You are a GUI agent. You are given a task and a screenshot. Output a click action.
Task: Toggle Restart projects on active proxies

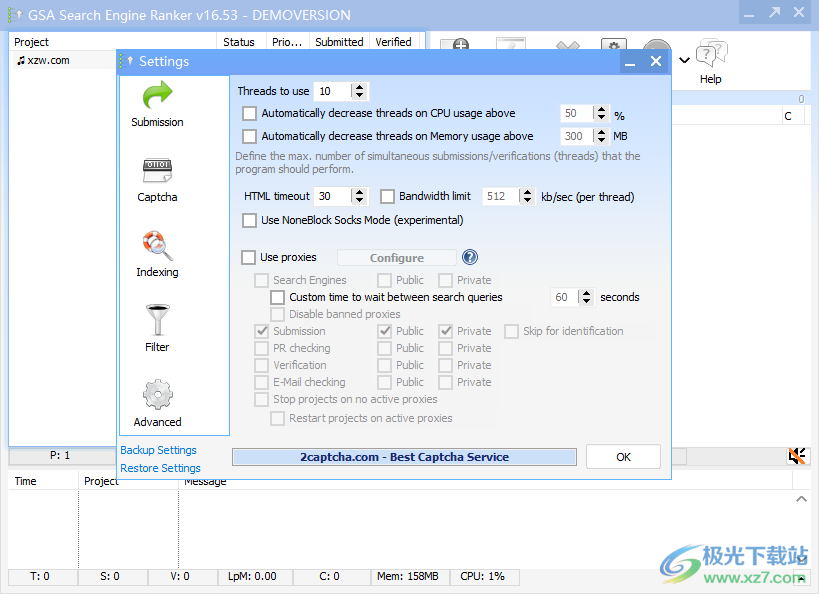click(277, 418)
